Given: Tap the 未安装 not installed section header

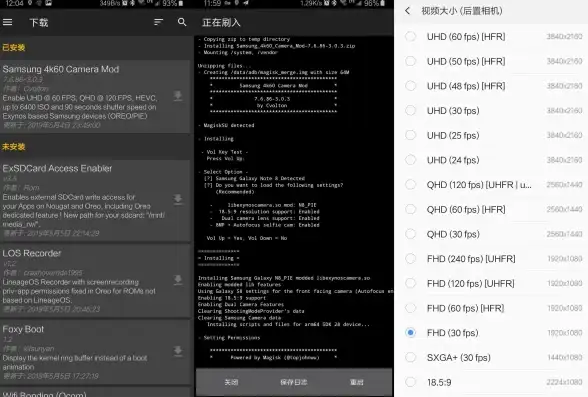Looking at the screenshot, I should tap(14, 147).
